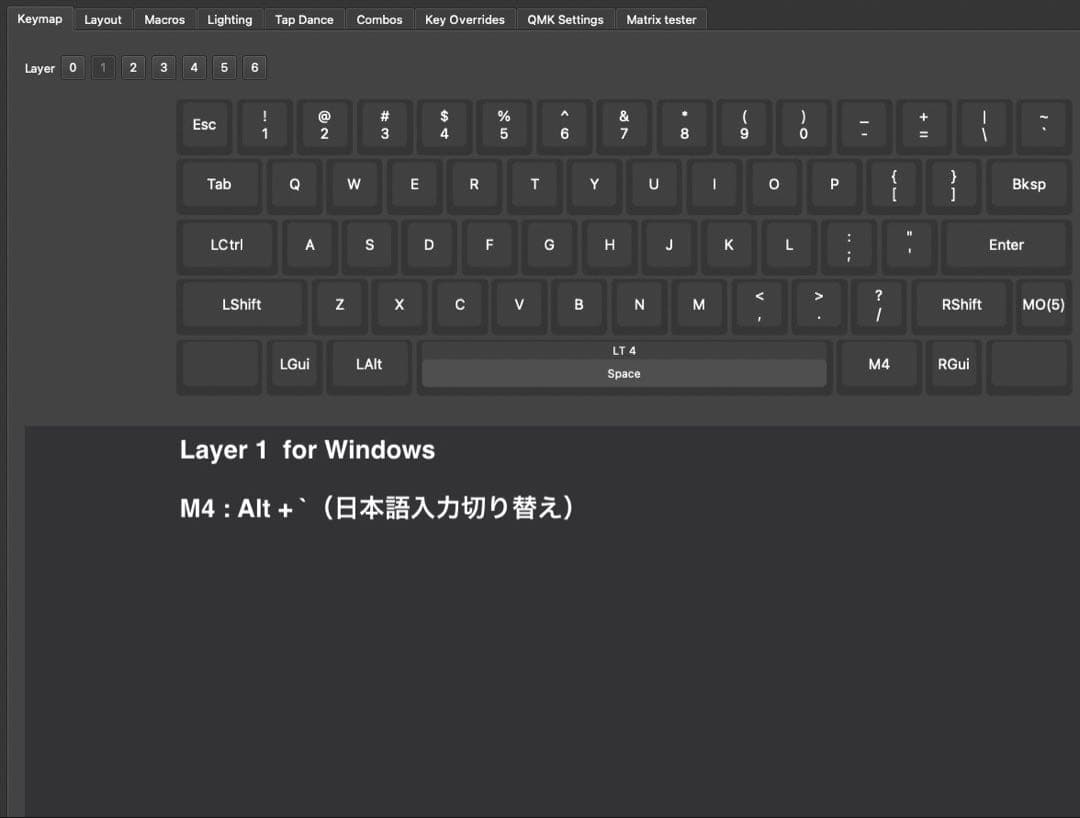Select the Layout tab
The height and width of the screenshot is (818, 1080).
(x=103, y=19)
